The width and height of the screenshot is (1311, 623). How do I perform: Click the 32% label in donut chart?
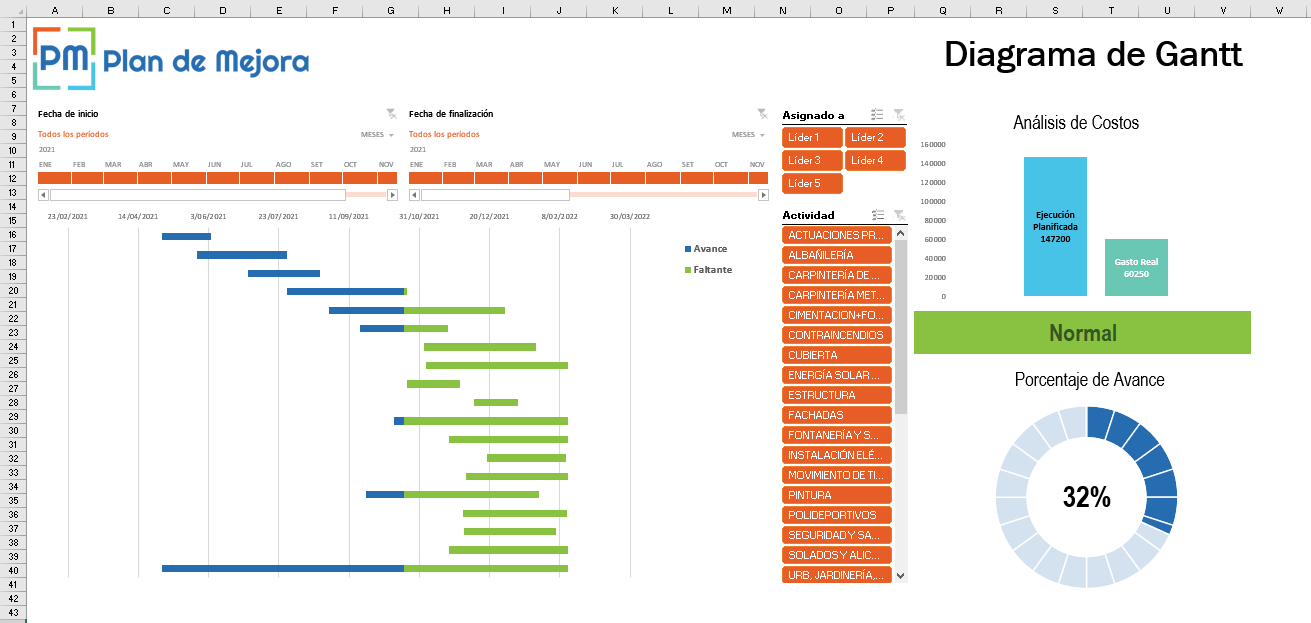1087,497
